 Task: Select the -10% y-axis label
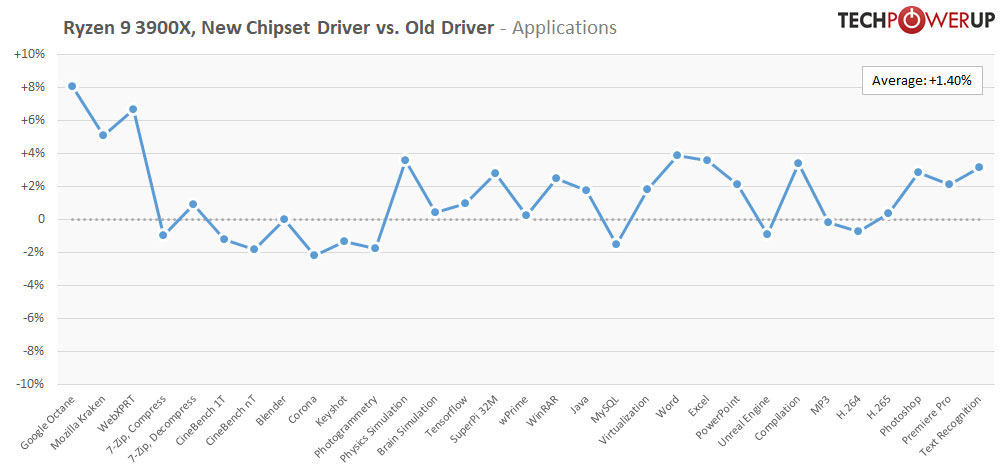click(x=31, y=384)
